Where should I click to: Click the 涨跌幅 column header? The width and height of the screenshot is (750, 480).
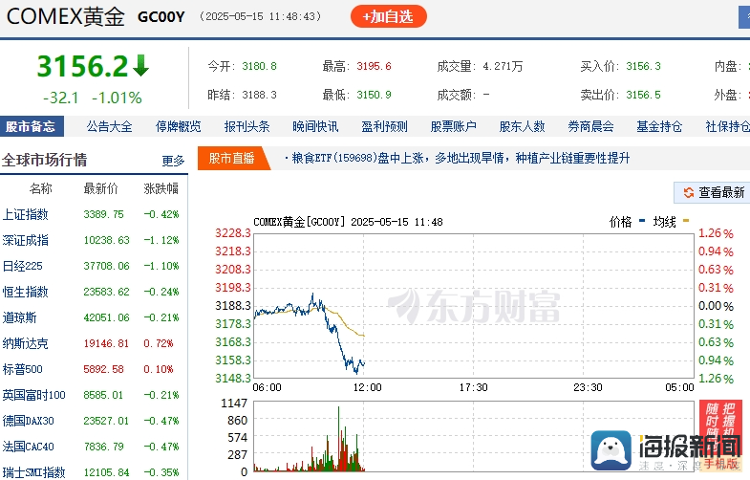[161, 188]
